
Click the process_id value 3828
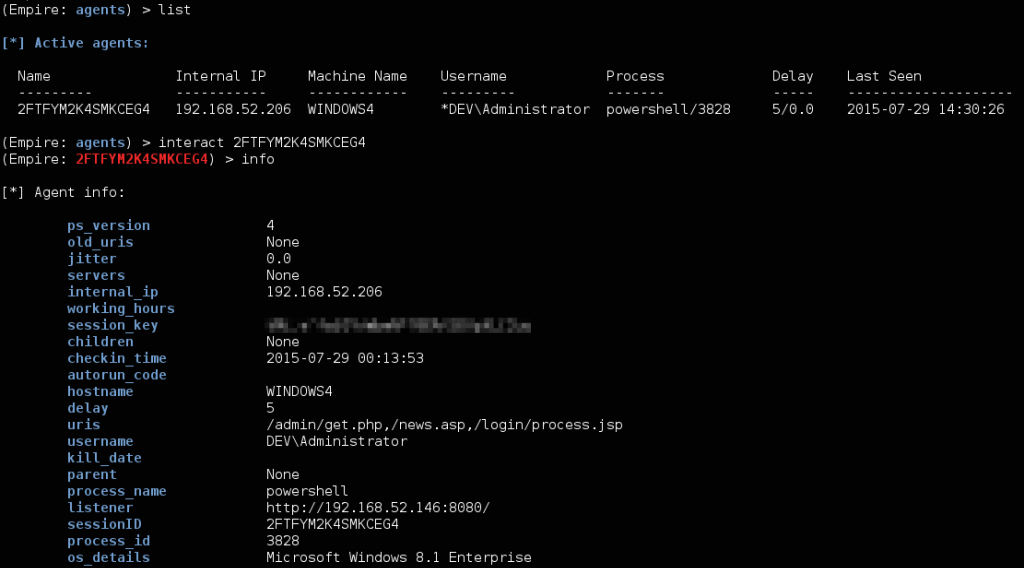[x=283, y=541]
